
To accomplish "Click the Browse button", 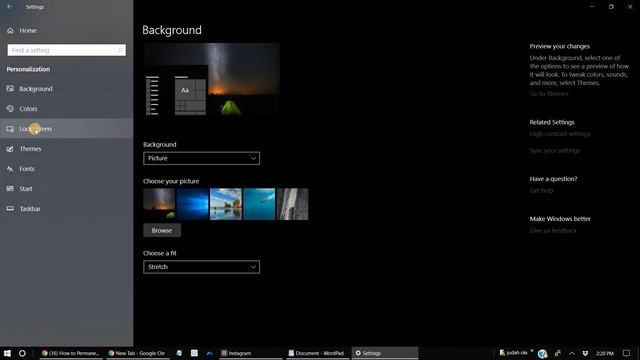I will point(162,231).
